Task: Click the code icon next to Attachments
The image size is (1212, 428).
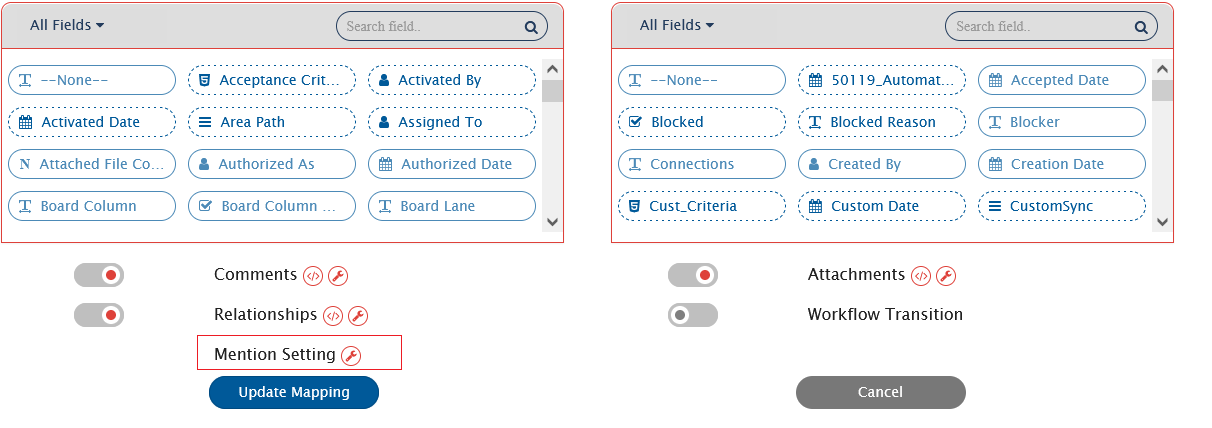Action: [921, 276]
